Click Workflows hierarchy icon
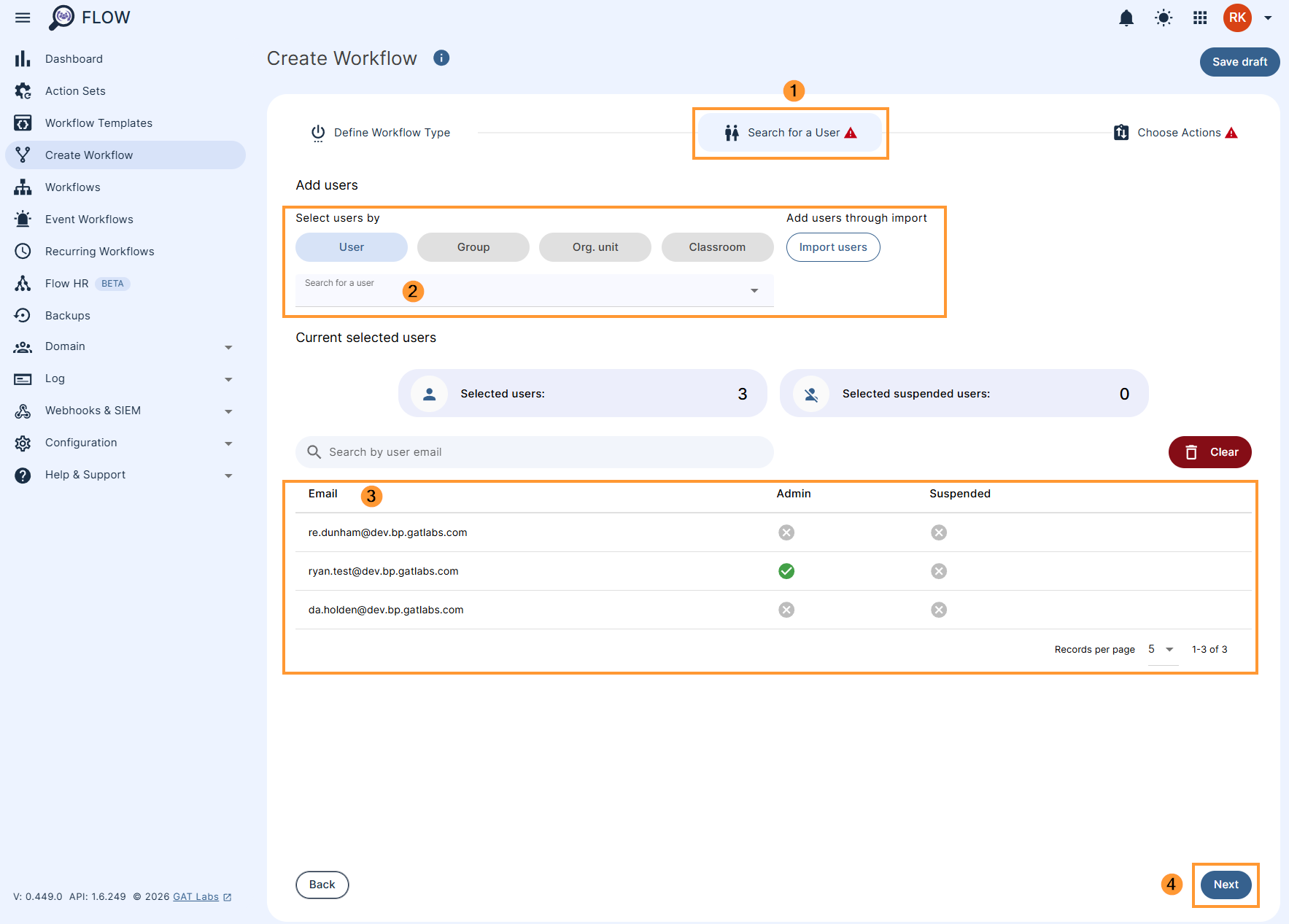1289x924 pixels. coord(23,187)
